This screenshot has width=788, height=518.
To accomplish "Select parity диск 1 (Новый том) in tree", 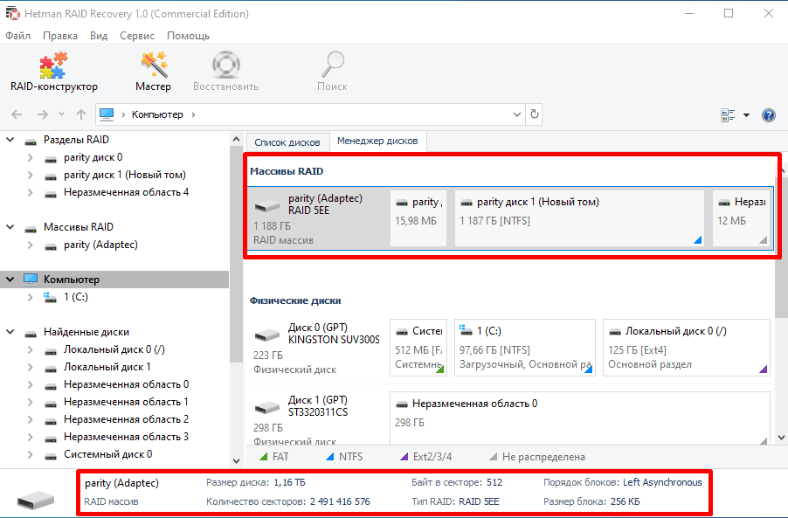I will click(x=125, y=175).
